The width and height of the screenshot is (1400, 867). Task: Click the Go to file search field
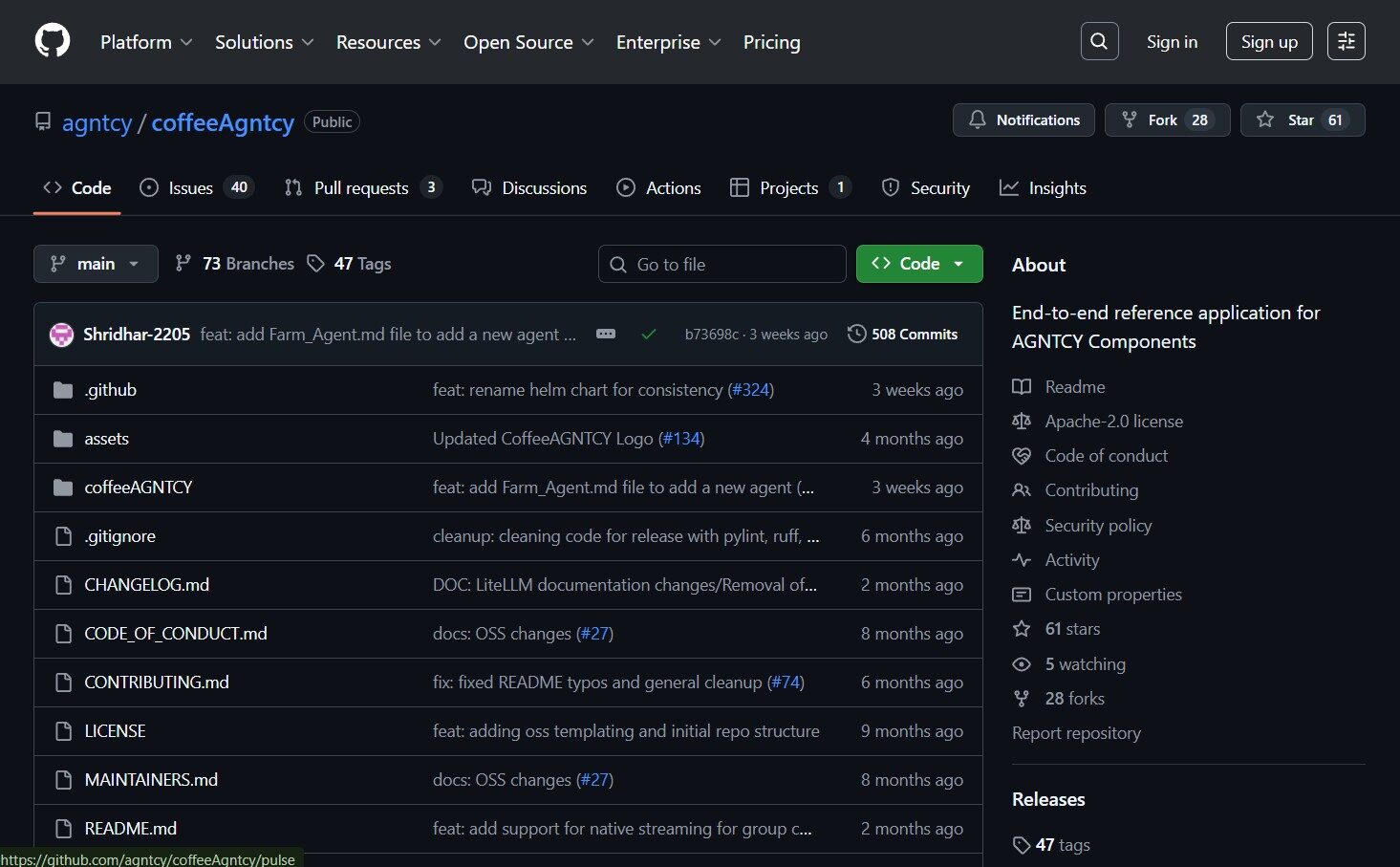[722, 265]
